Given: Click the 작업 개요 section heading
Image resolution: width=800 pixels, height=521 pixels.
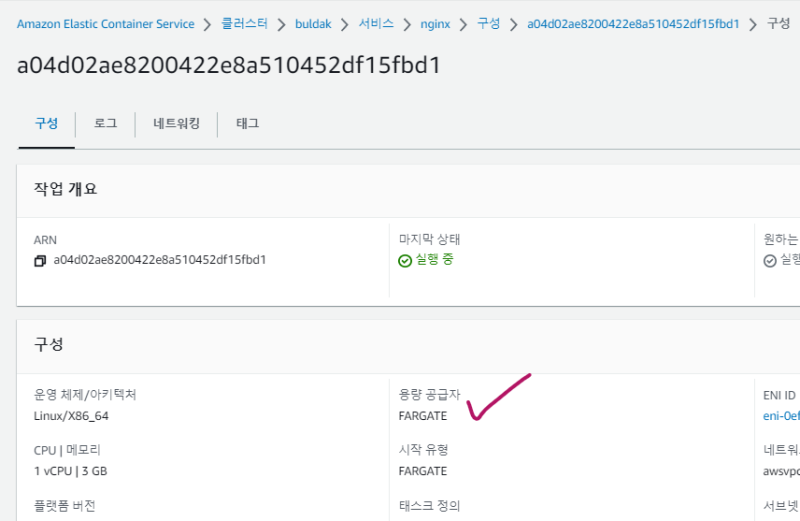Looking at the screenshot, I should [x=65, y=189].
